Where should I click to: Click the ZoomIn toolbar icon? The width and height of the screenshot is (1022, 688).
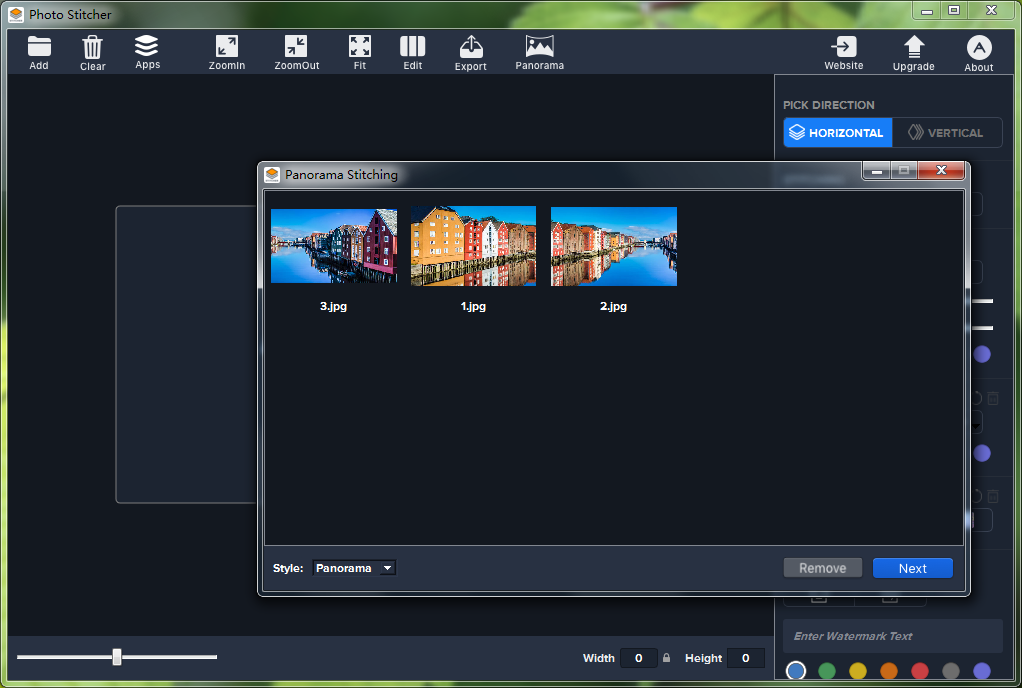[227, 47]
